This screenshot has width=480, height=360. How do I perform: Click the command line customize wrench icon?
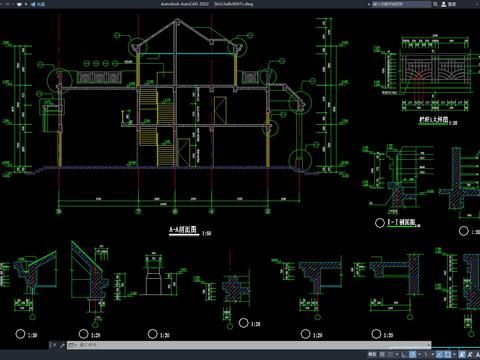(62, 345)
